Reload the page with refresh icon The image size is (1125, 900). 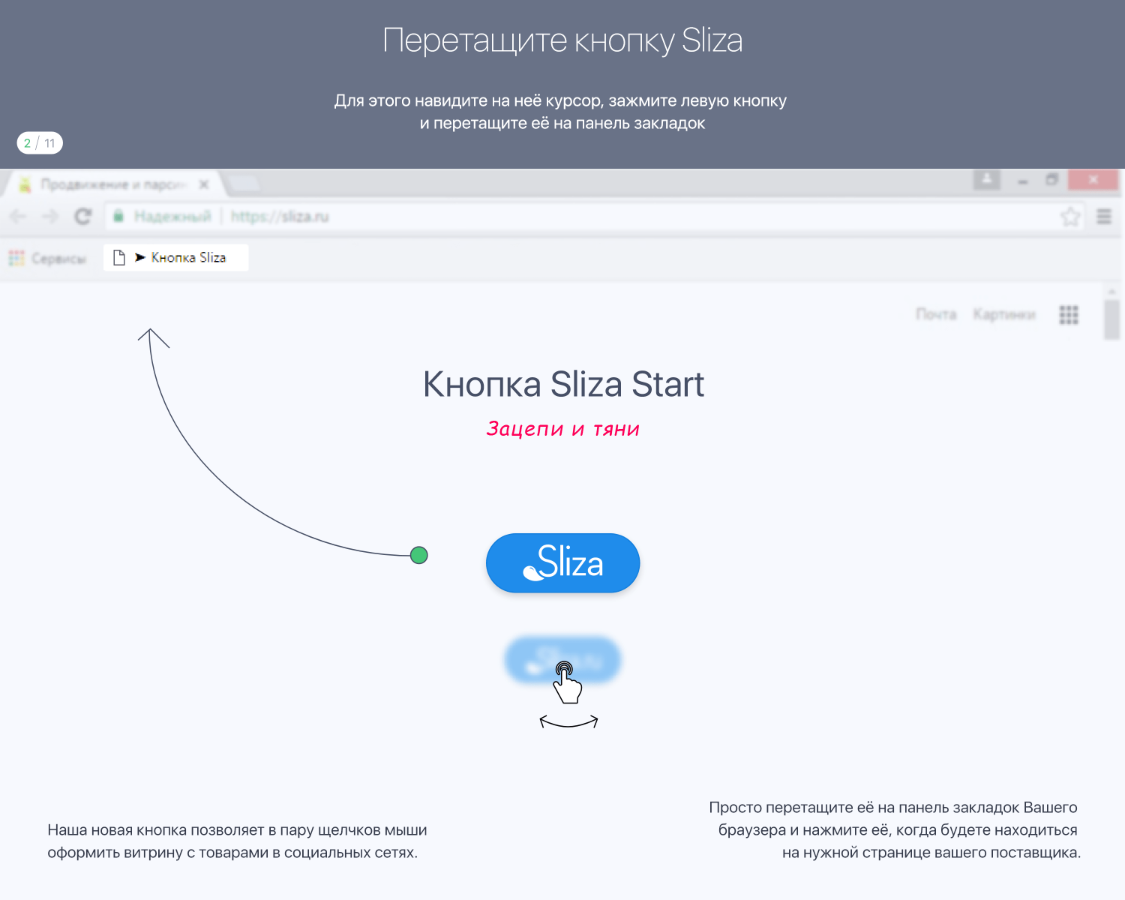(x=83, y=216)
